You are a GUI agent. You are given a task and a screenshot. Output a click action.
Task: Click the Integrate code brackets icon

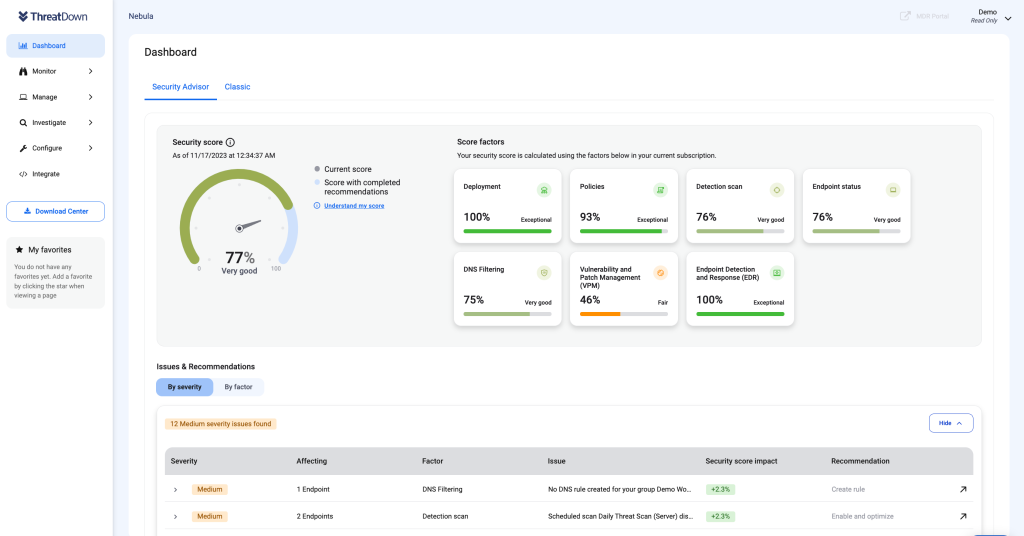pos(23,174)
